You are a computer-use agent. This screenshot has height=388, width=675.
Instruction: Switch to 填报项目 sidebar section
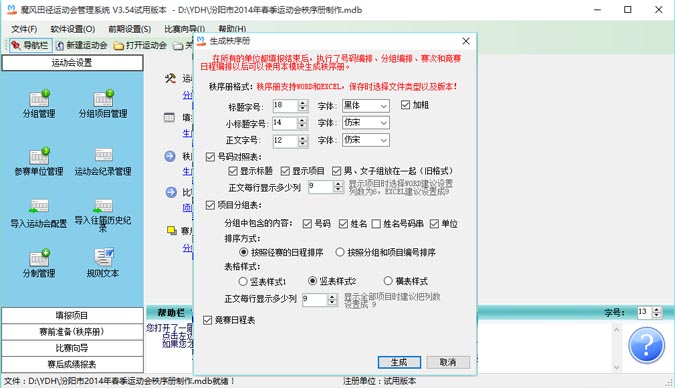pyautogui.click(x=72, y=315)
